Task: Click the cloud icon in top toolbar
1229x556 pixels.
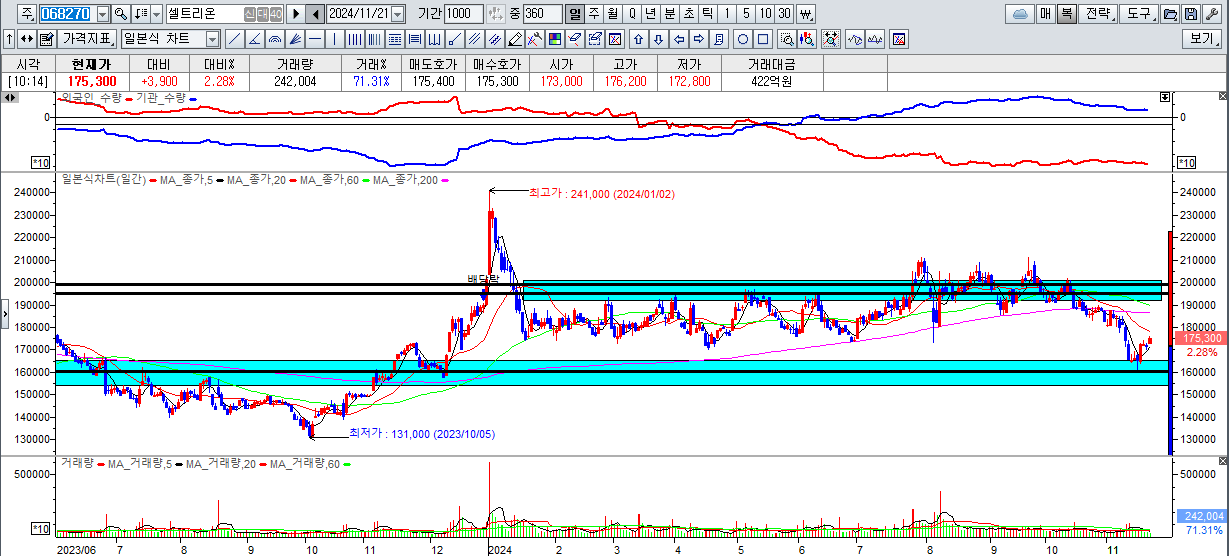Action: point(1020,14)
